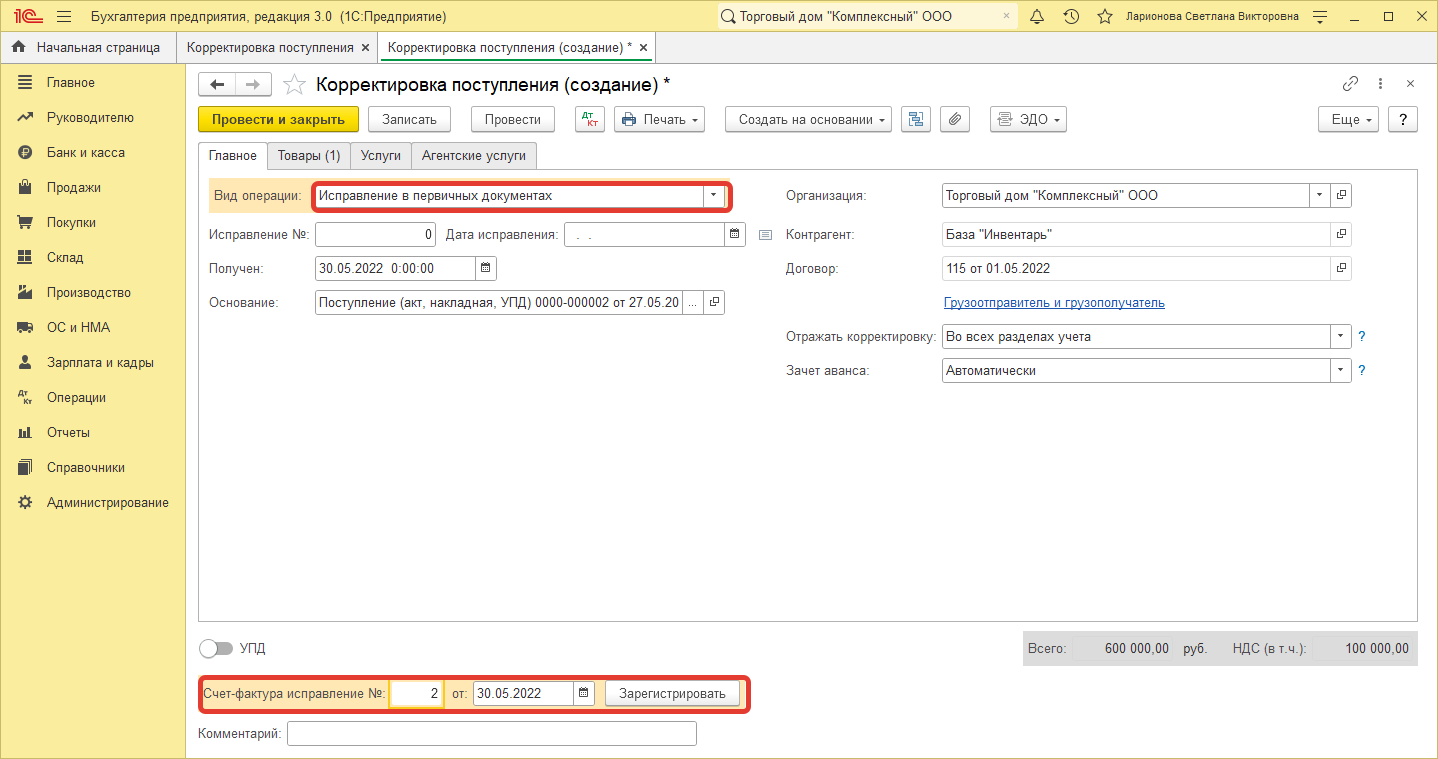
Task: Open Операции section in sidebar
Action: [76, 398]
